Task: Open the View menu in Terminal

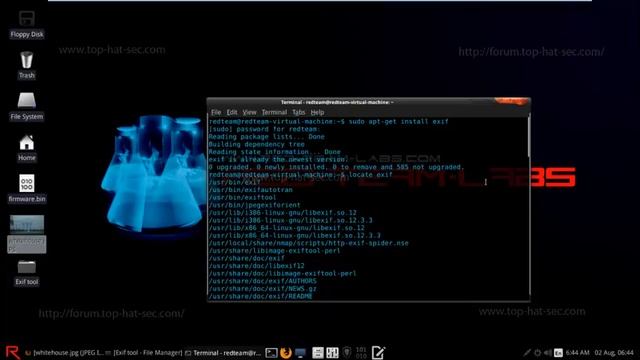Action: pyautogui.click(x=249, y=112)
